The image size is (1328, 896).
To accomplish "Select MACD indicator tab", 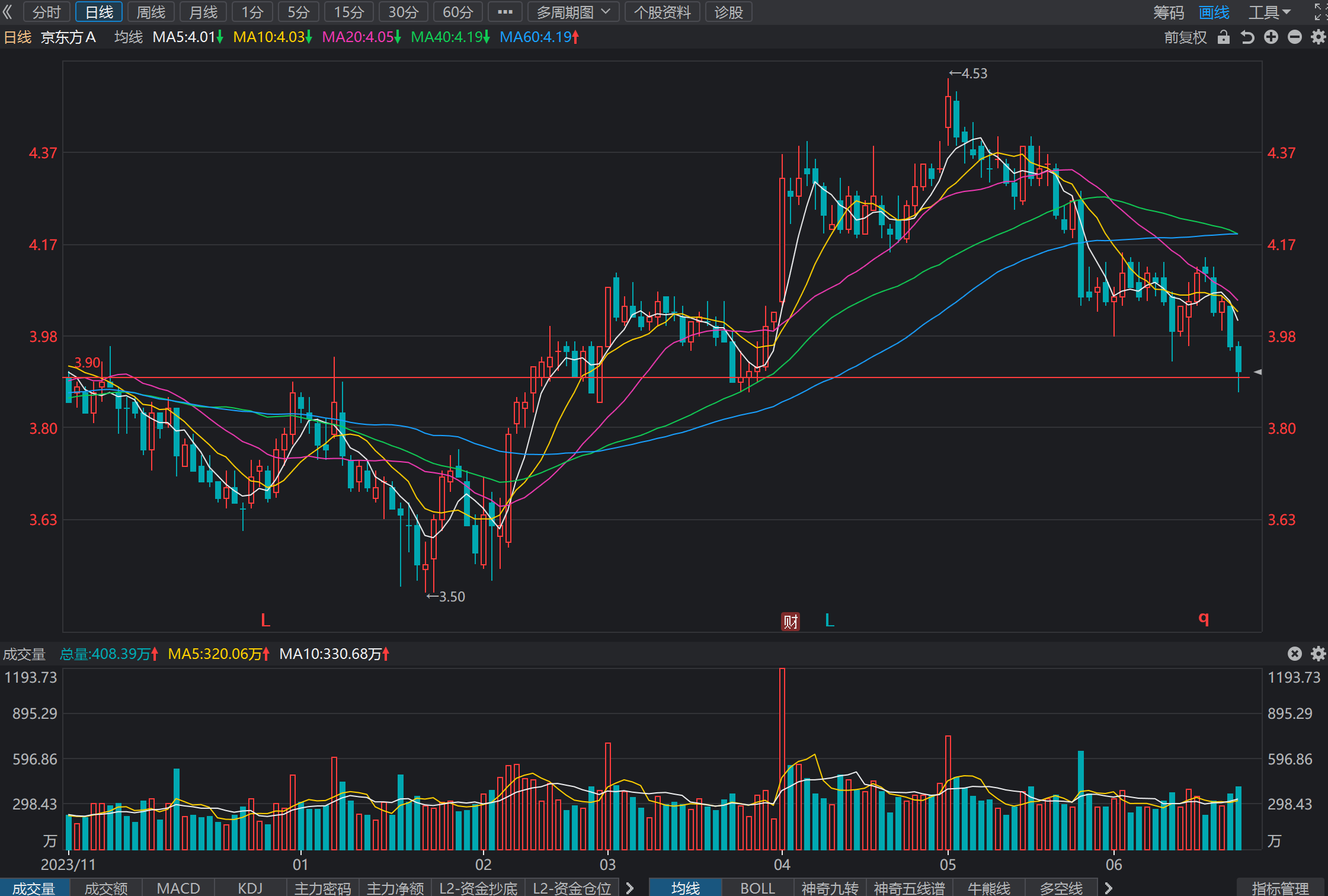I will (178, 888).
